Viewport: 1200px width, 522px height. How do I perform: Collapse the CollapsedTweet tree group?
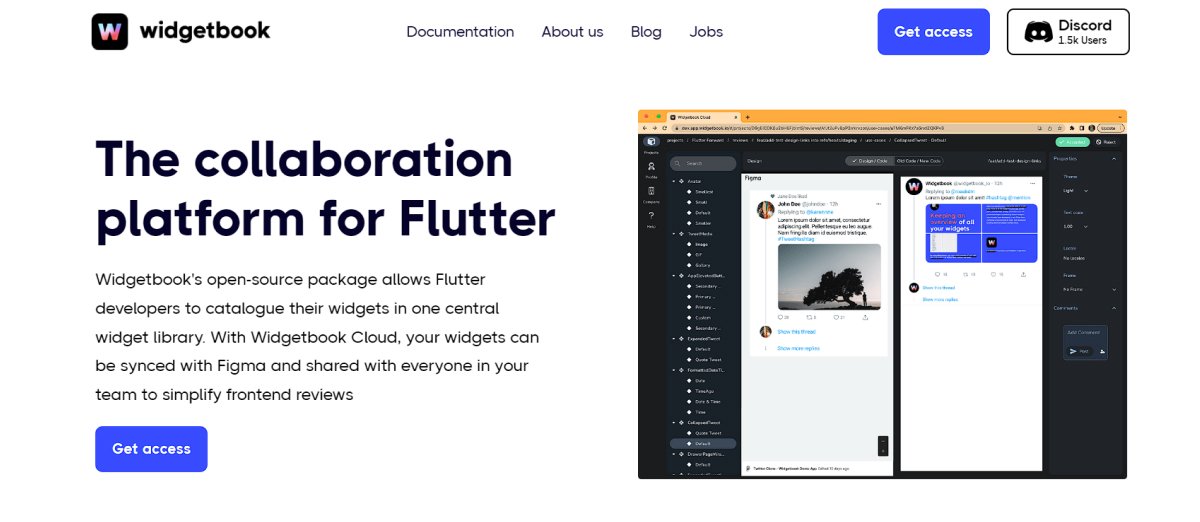coord(675,422)
